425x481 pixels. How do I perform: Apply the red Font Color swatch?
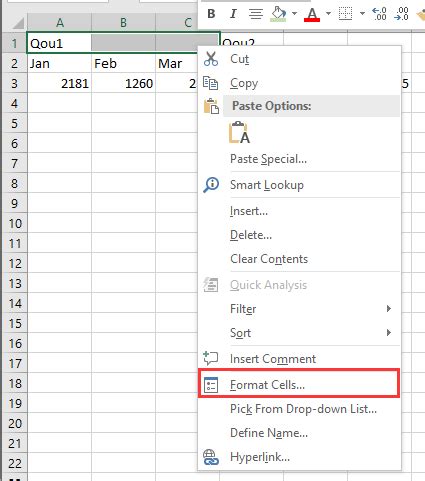tap(312, 14)
